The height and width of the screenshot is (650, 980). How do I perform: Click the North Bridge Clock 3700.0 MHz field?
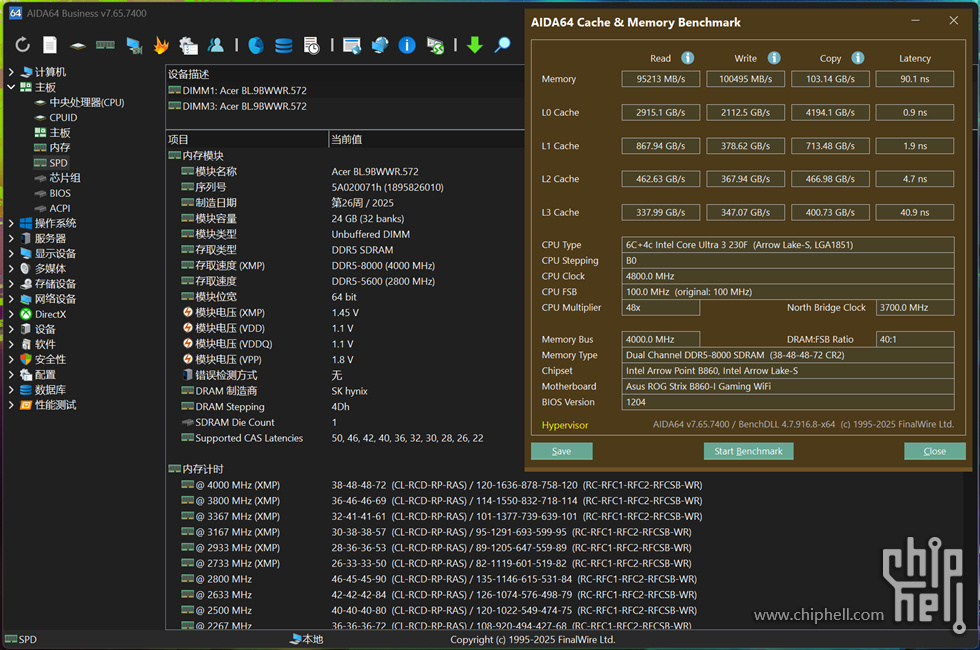(x=914, y=308)
